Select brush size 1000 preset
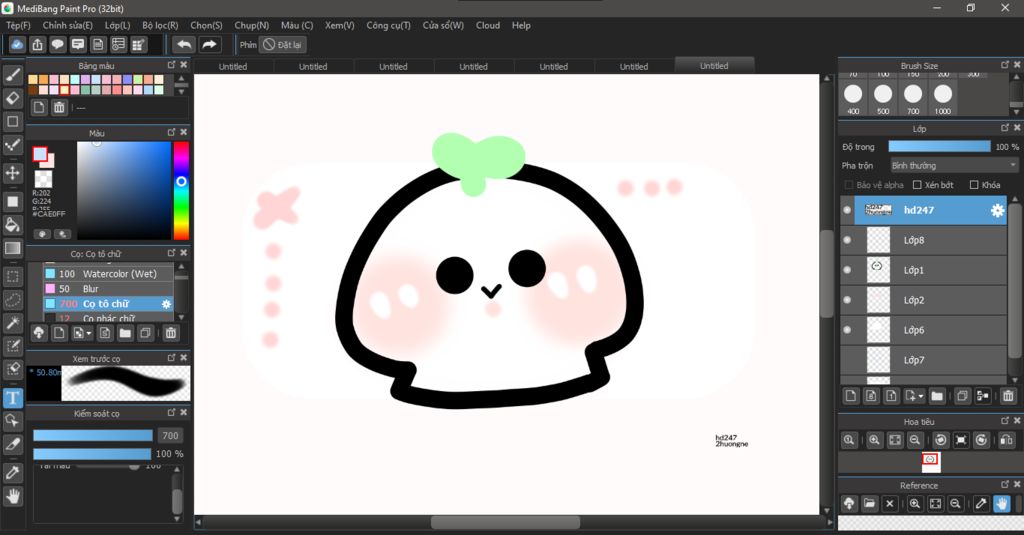The image size is (1024, 535). 942,98
